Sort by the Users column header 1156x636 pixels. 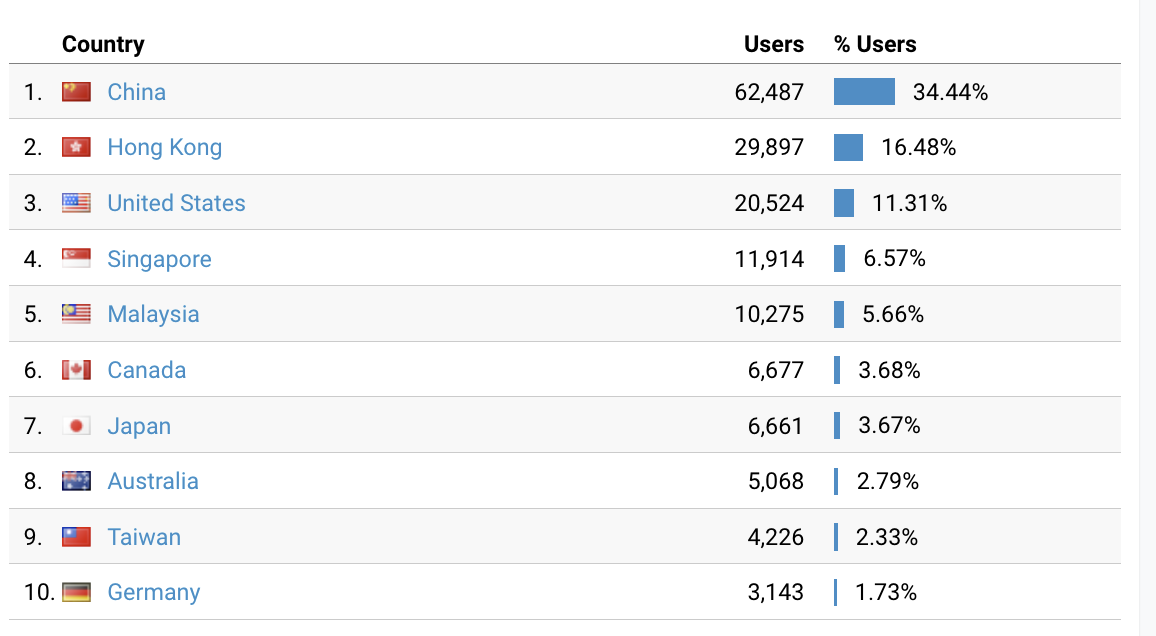[x=774, y=44]
